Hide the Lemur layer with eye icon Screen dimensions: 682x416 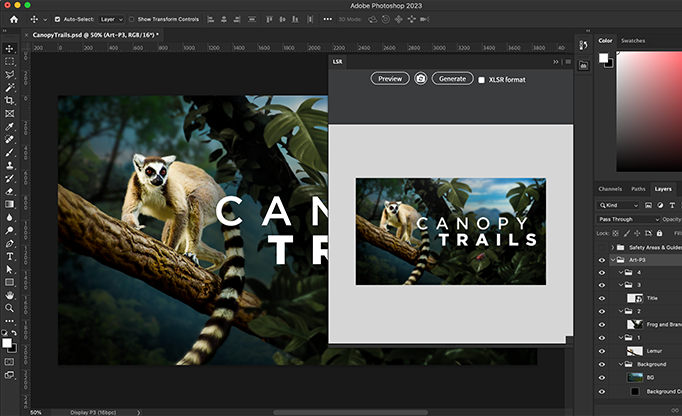(x=601, y=351)
